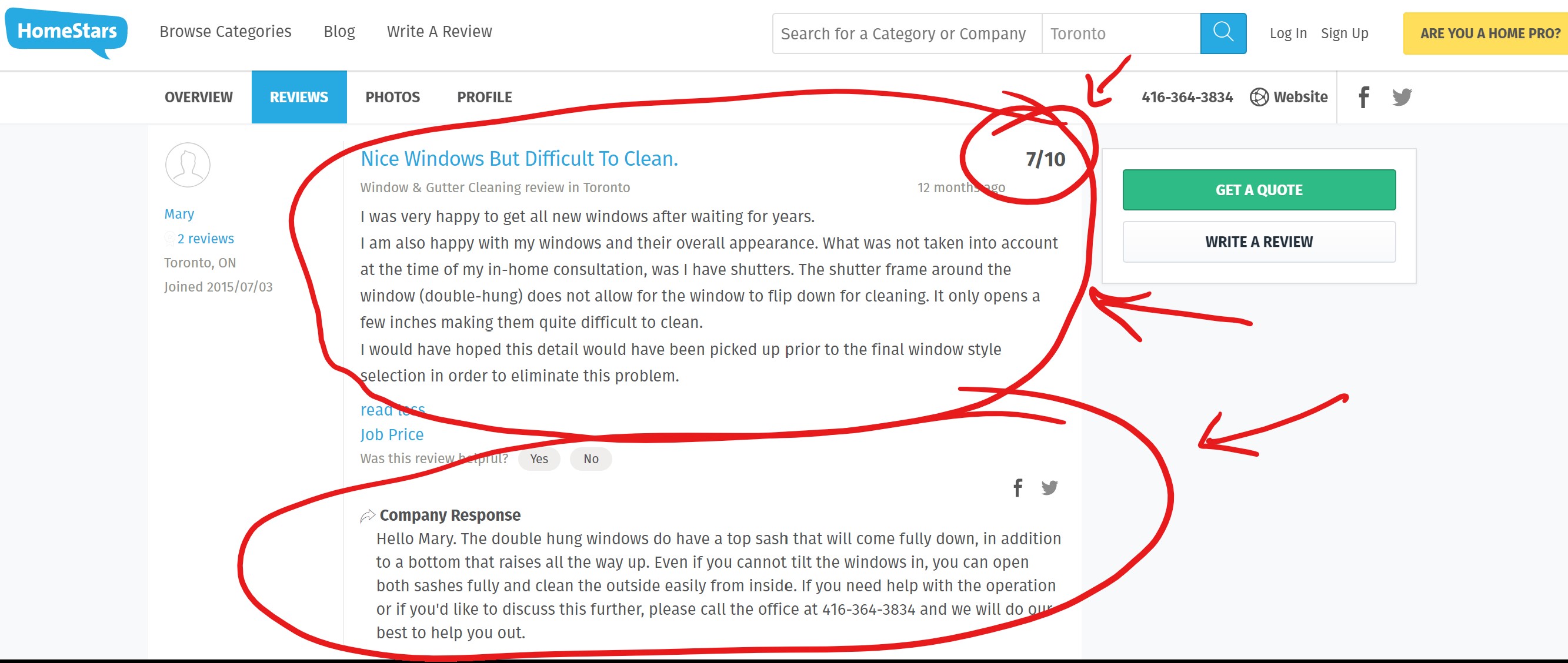Click No on helpful review toggle
Viewport: 1568px width, 663px height.
tap(592, 459)
